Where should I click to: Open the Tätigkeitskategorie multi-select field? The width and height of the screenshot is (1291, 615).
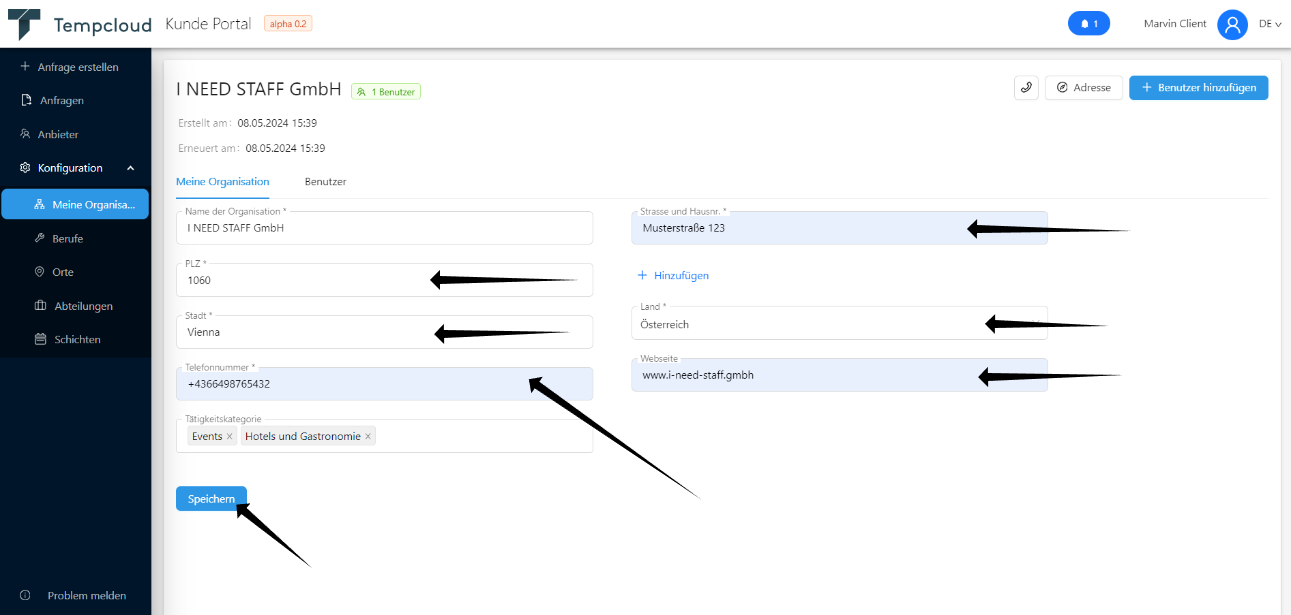click(x=384, y=436)
